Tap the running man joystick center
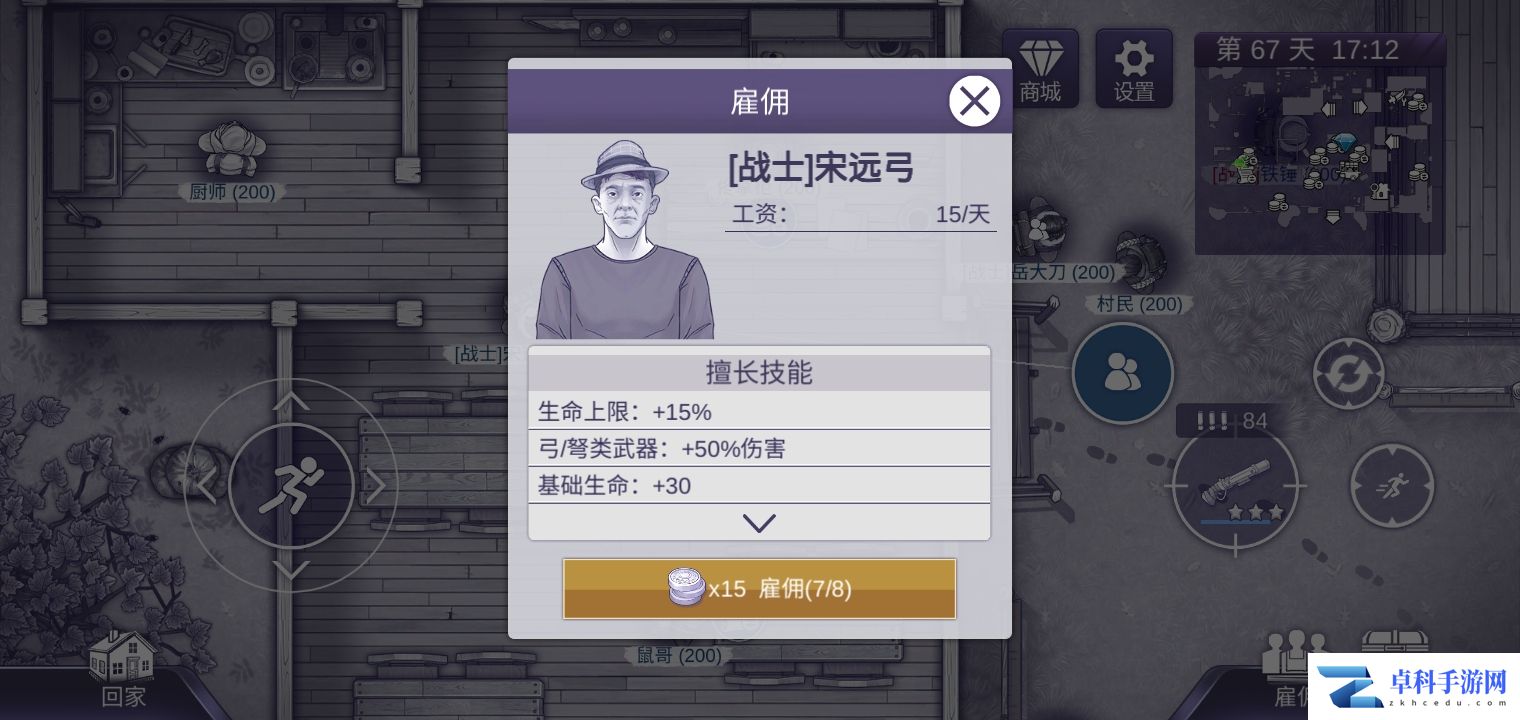Image resolution: width=1520 pixels, height=720 pixels. 291,486
